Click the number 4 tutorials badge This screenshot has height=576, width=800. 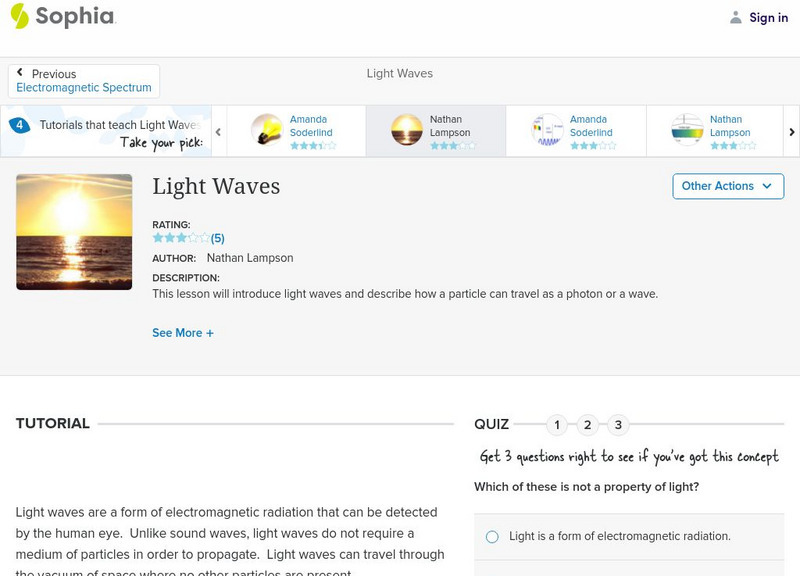pos(19,125)
